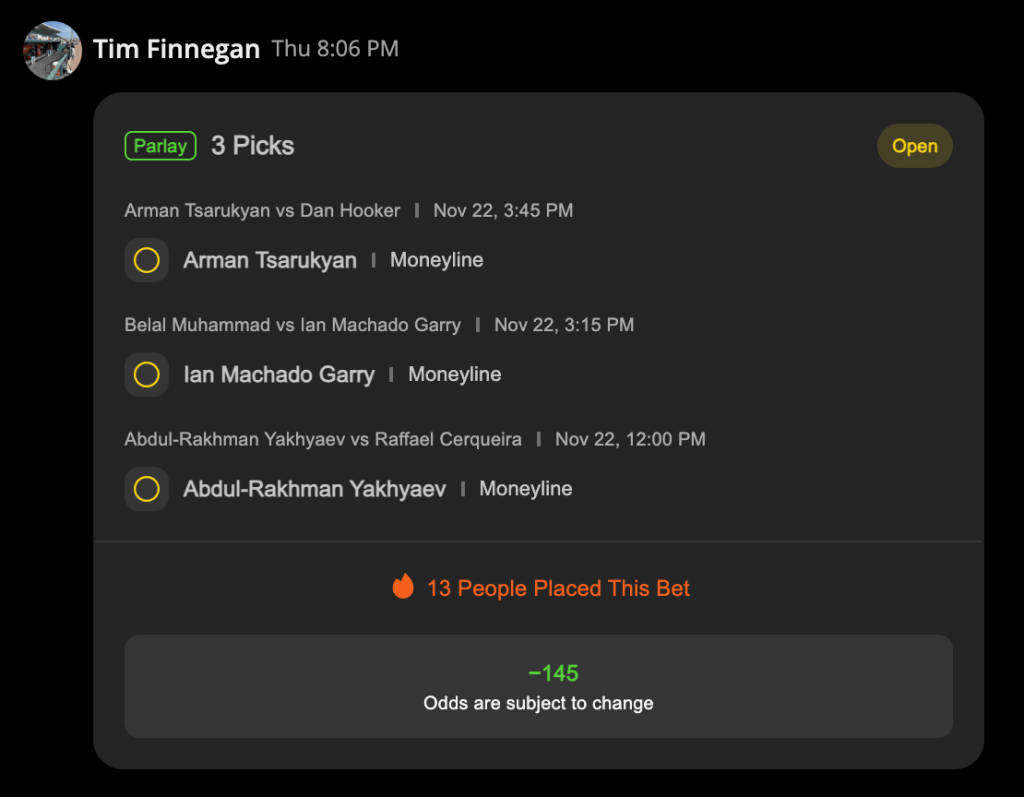1024x797 pixels.
Task: Click the -145 odds value
Action: pos(553,673)
